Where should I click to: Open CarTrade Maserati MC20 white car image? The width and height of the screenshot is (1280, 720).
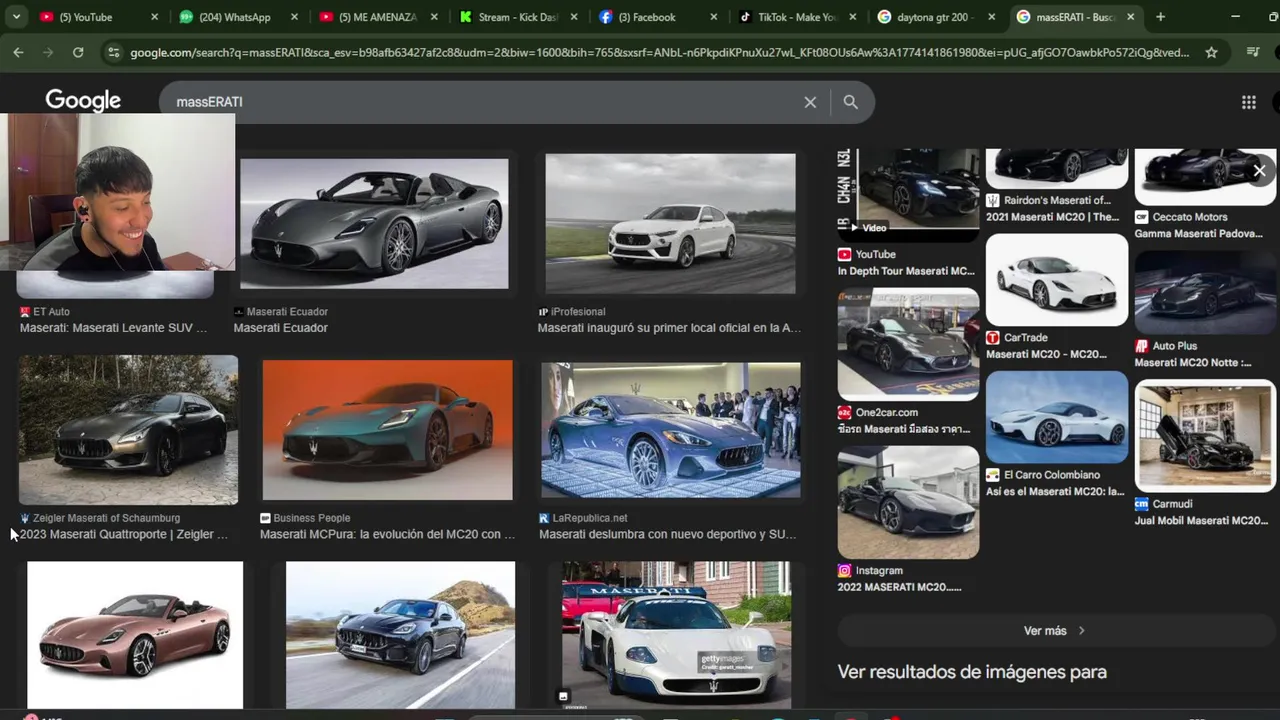1056,280
